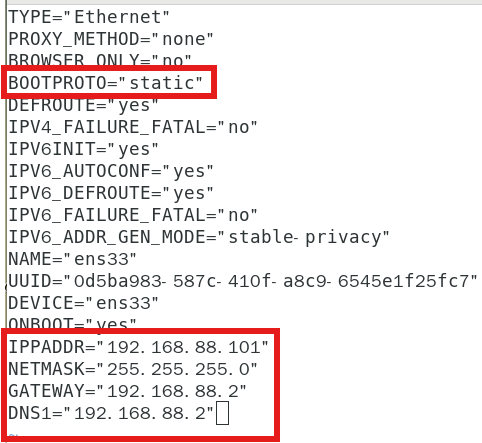Click the IPV6_DEFROUTE="yes" line

click(x=111, y=193)
